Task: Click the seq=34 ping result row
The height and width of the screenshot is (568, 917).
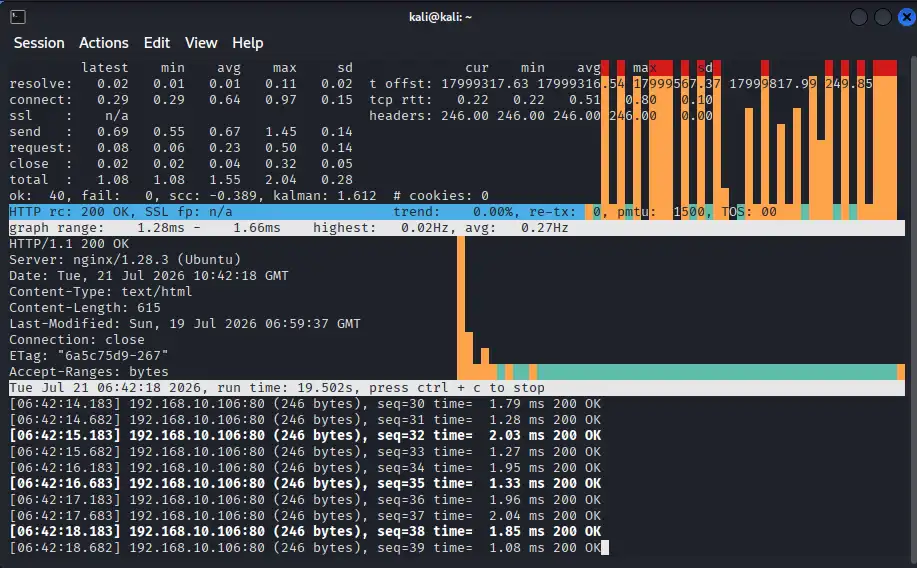Action: coord(305,467)
